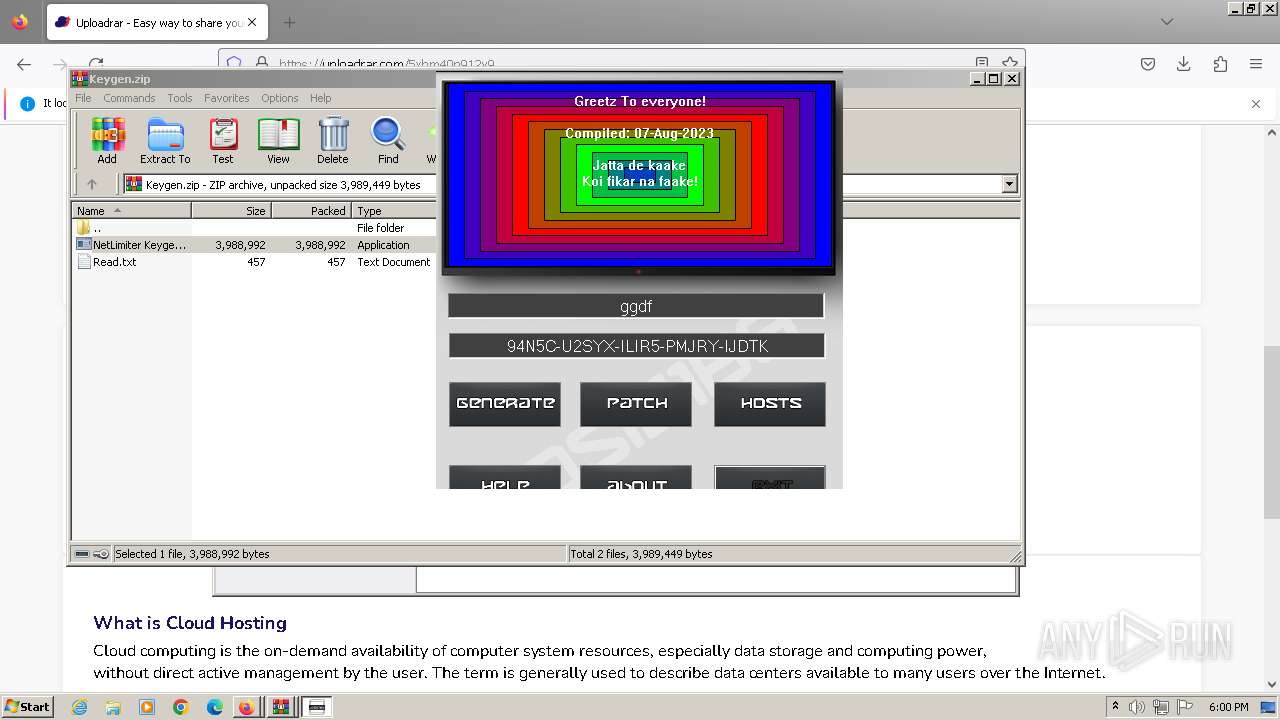Viewport: 1280px width, 720px height.
Task: Open File Explorer from the taskbar
Action: [113, 707]
